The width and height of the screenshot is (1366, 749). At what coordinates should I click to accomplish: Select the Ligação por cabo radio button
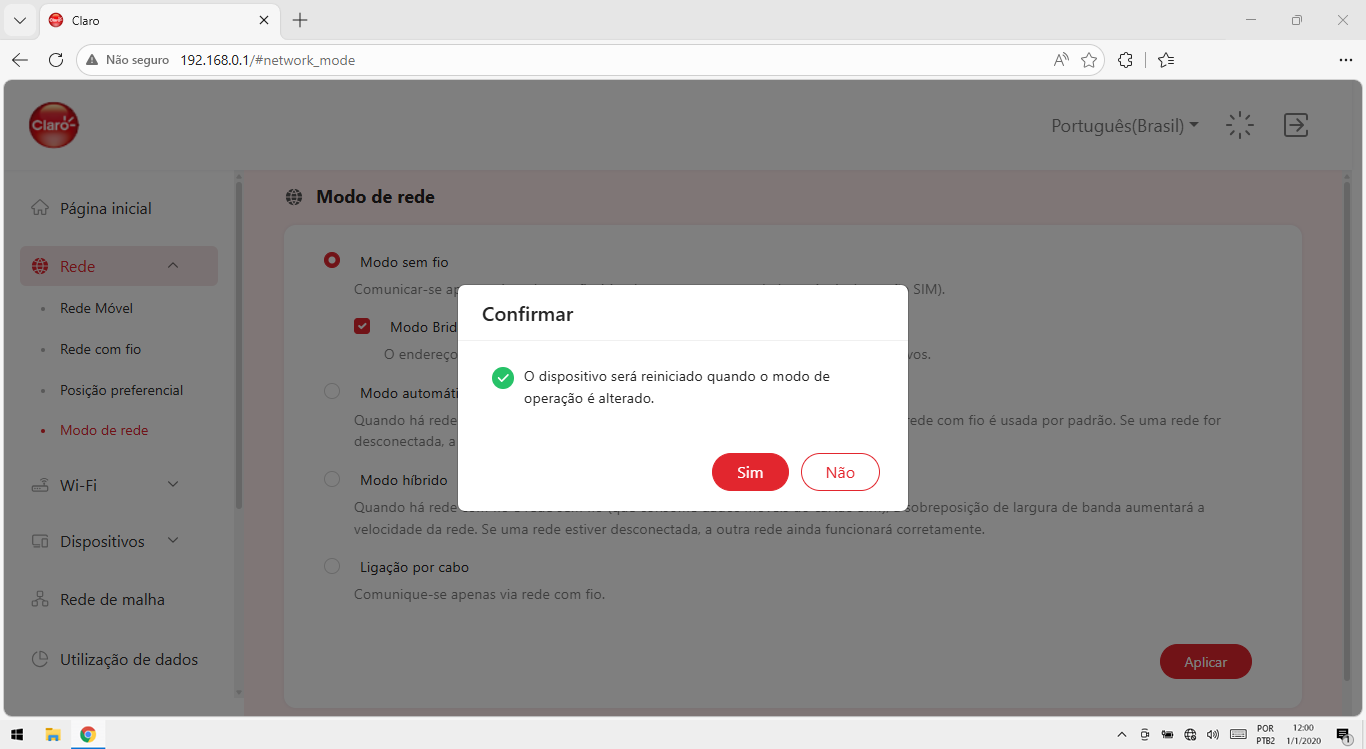(x=332, y=566)
